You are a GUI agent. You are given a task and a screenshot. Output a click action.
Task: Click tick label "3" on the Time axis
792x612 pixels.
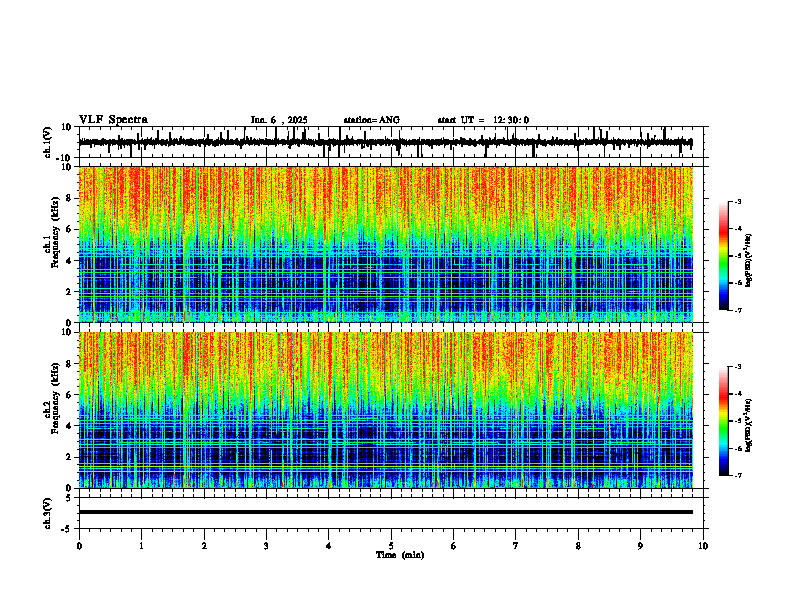[x=266, y=546]
